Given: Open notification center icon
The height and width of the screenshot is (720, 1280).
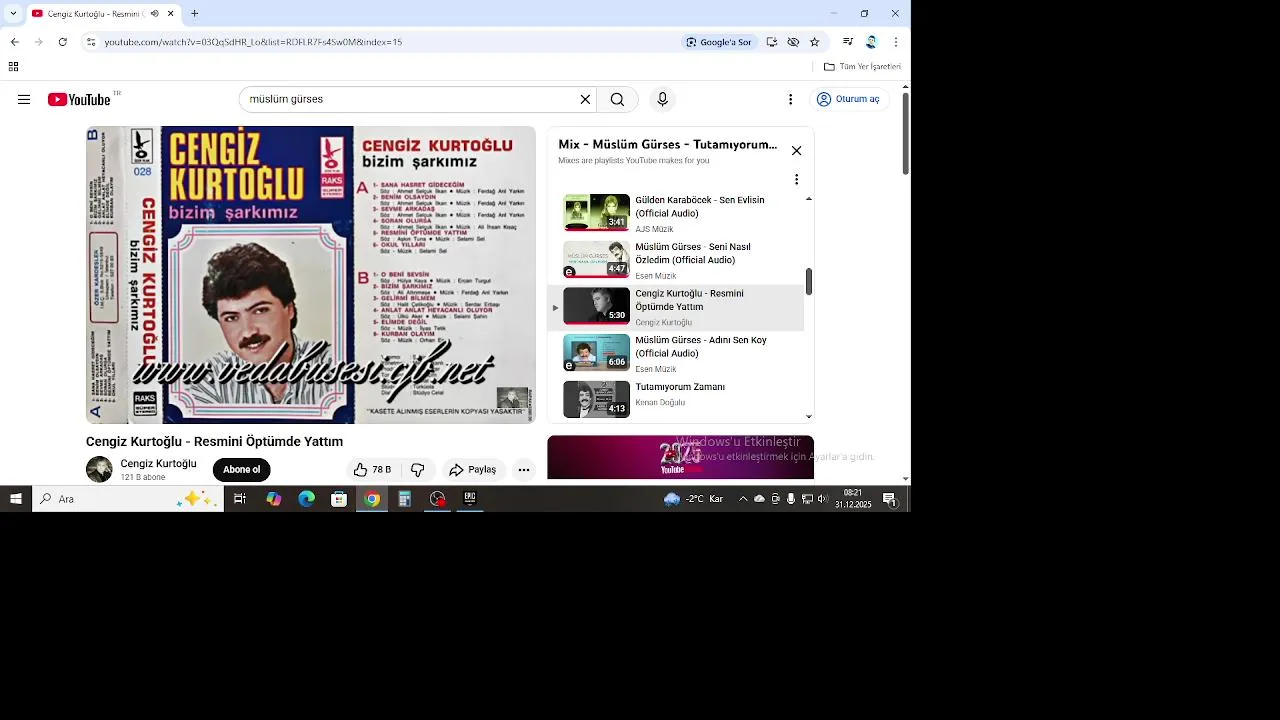Looking at the screenshot, I should click(x=890, y=499).
